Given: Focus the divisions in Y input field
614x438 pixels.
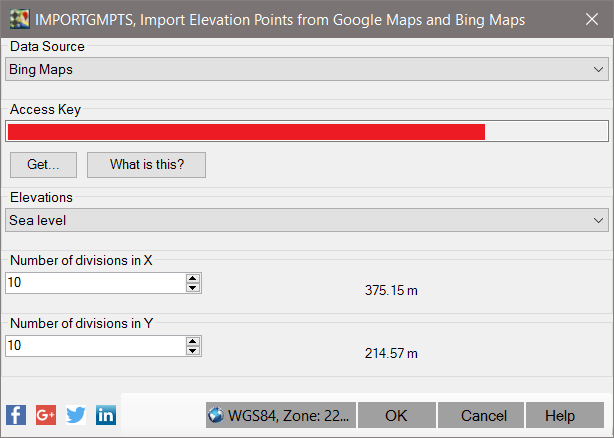Looking at the screenshot, I should click(x=95, y=346).
